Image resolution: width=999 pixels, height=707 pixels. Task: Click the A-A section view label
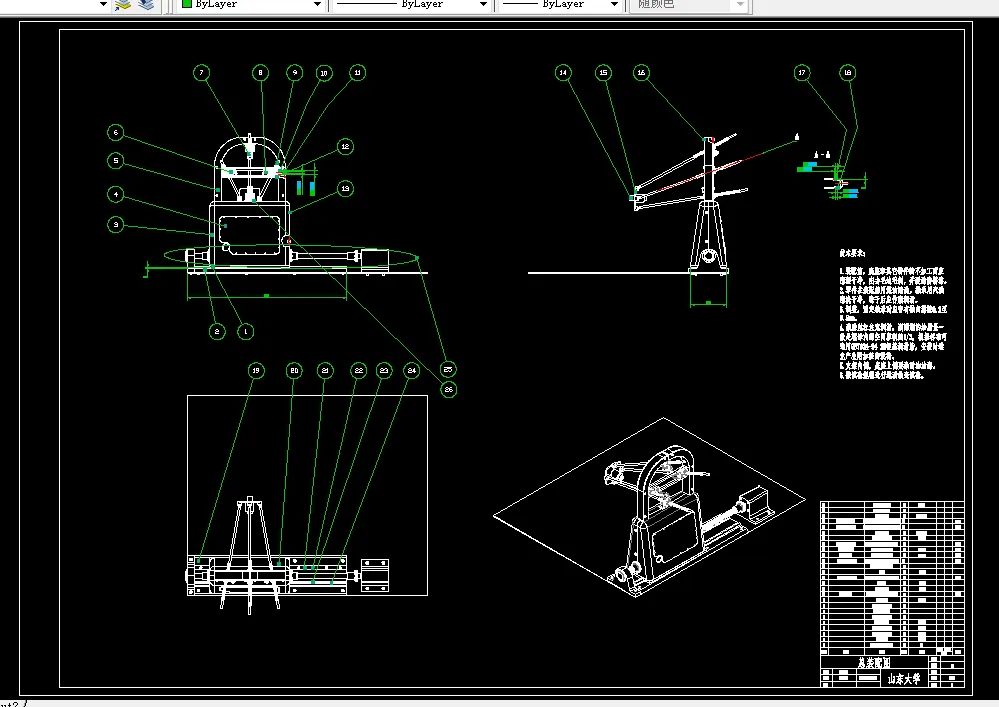tap(823, 155)
